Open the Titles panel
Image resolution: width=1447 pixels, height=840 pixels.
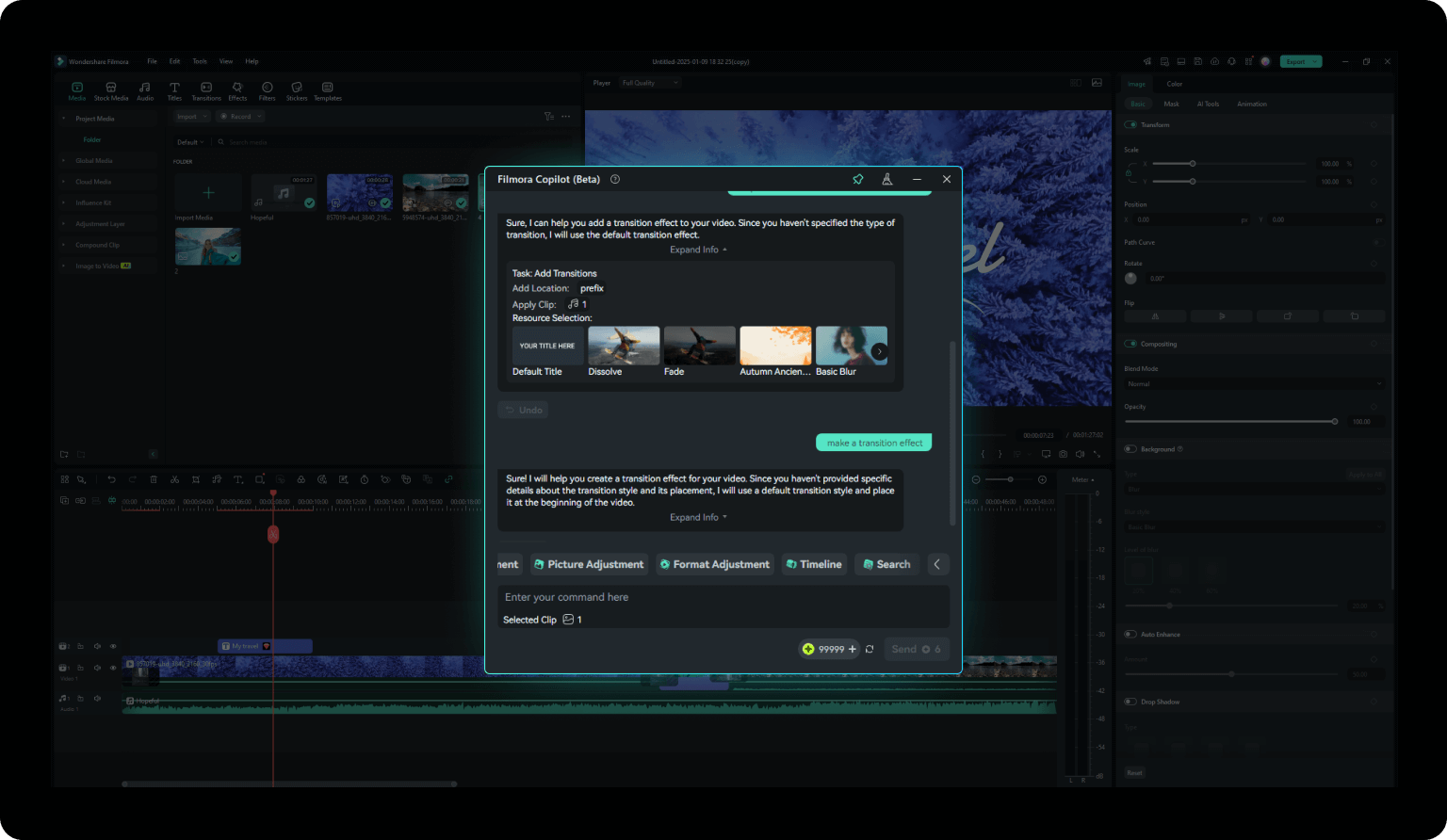click(174, 91)
